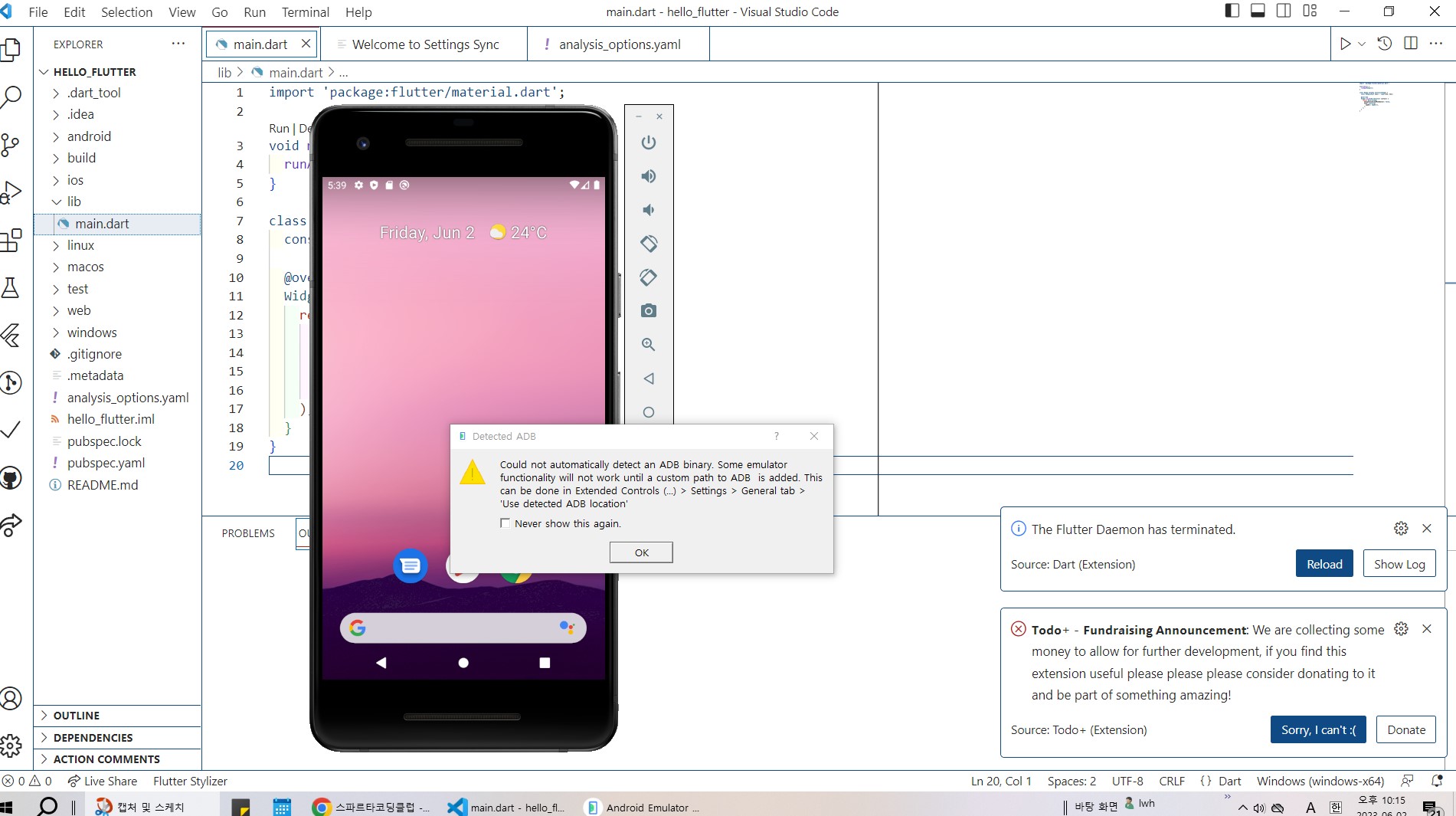Rotate the emulator left
Viewport: 1456px width, 816px height.
tap(649, 244)
